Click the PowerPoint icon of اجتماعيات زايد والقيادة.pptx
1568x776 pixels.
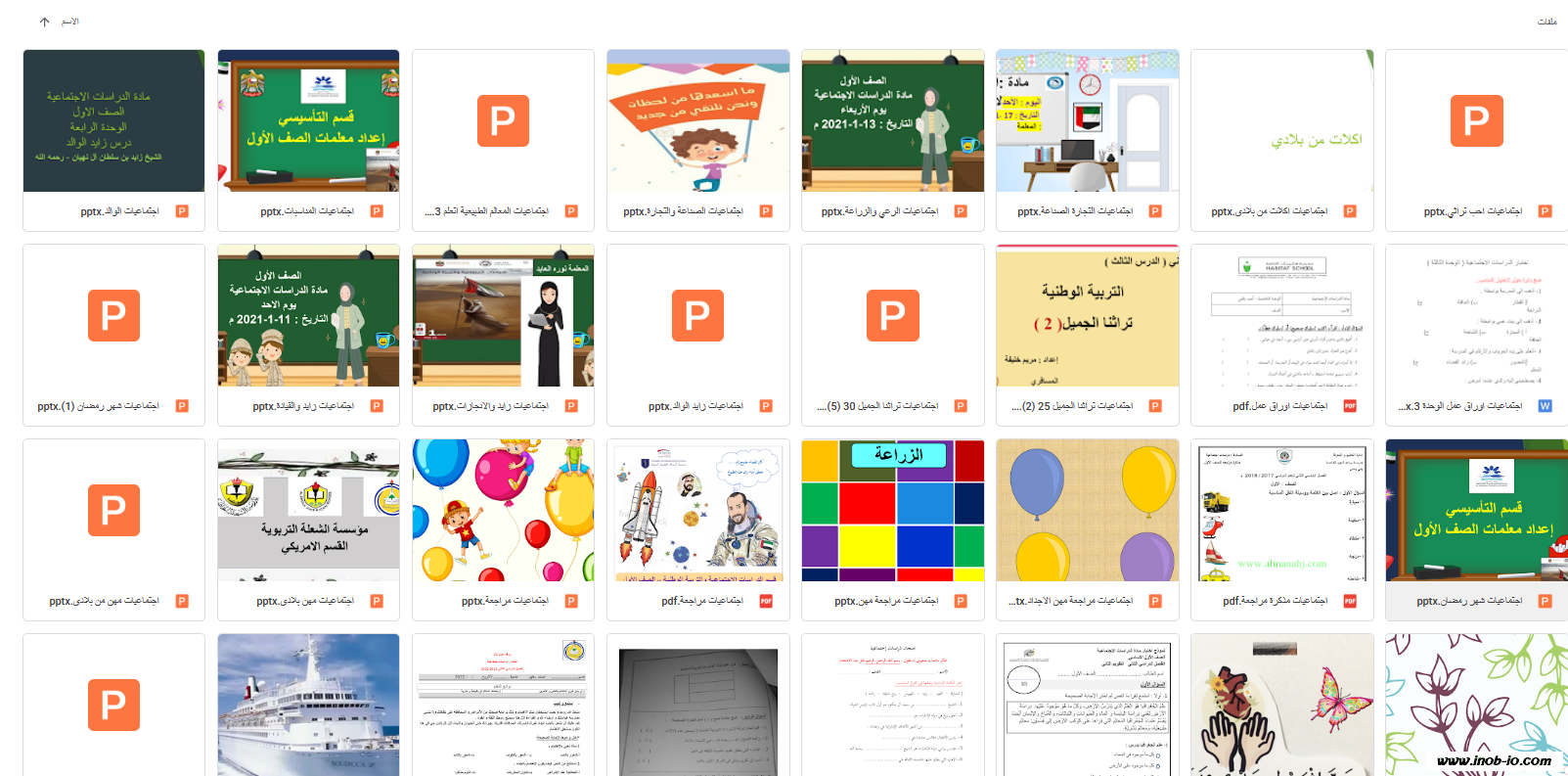tap(377, 406)
